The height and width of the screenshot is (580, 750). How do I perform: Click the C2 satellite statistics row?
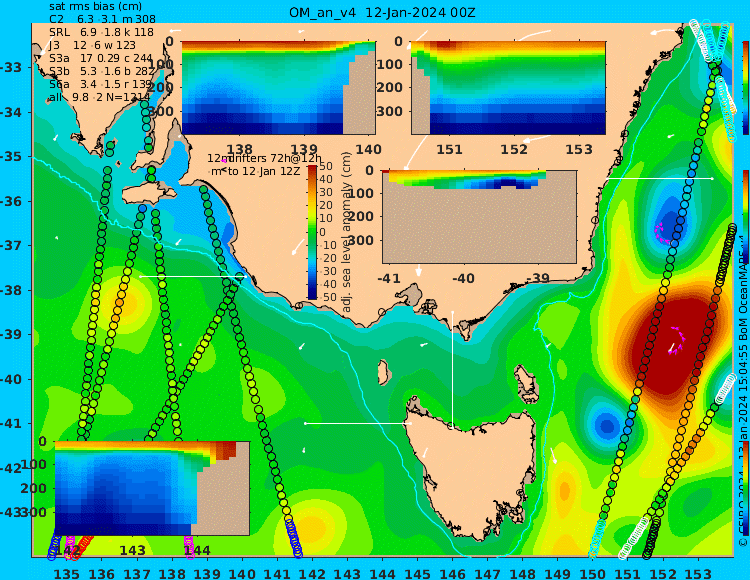[102, 20]
